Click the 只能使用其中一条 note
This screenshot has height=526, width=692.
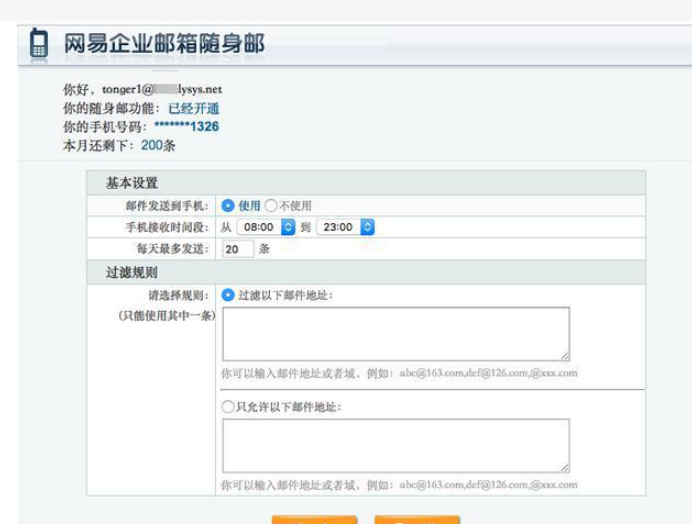pyautogui.click(x=167, y=316)
